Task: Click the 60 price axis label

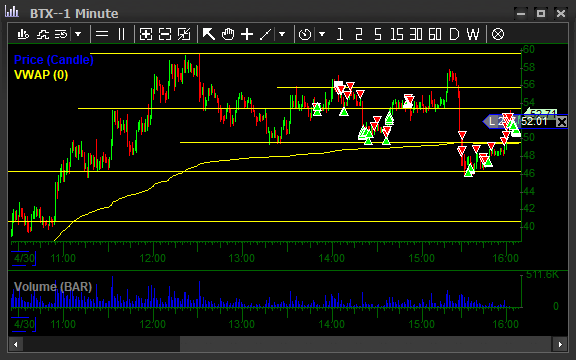Action: pyautogui.click(x=528, y=49)
